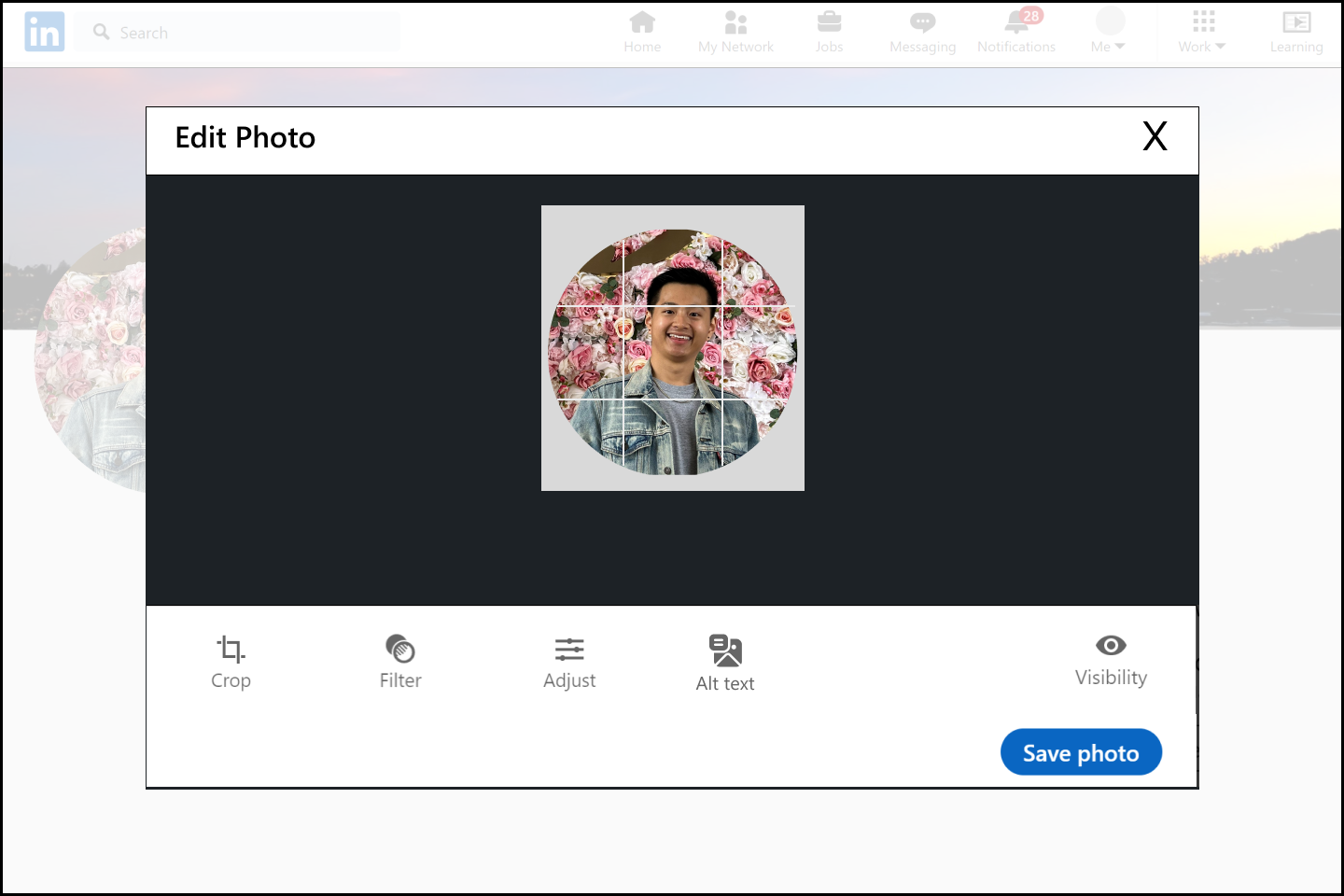Open LinkedIn Learning
The width and height of the screenshot is (1344, 896).
click(x=1296, y=33)
